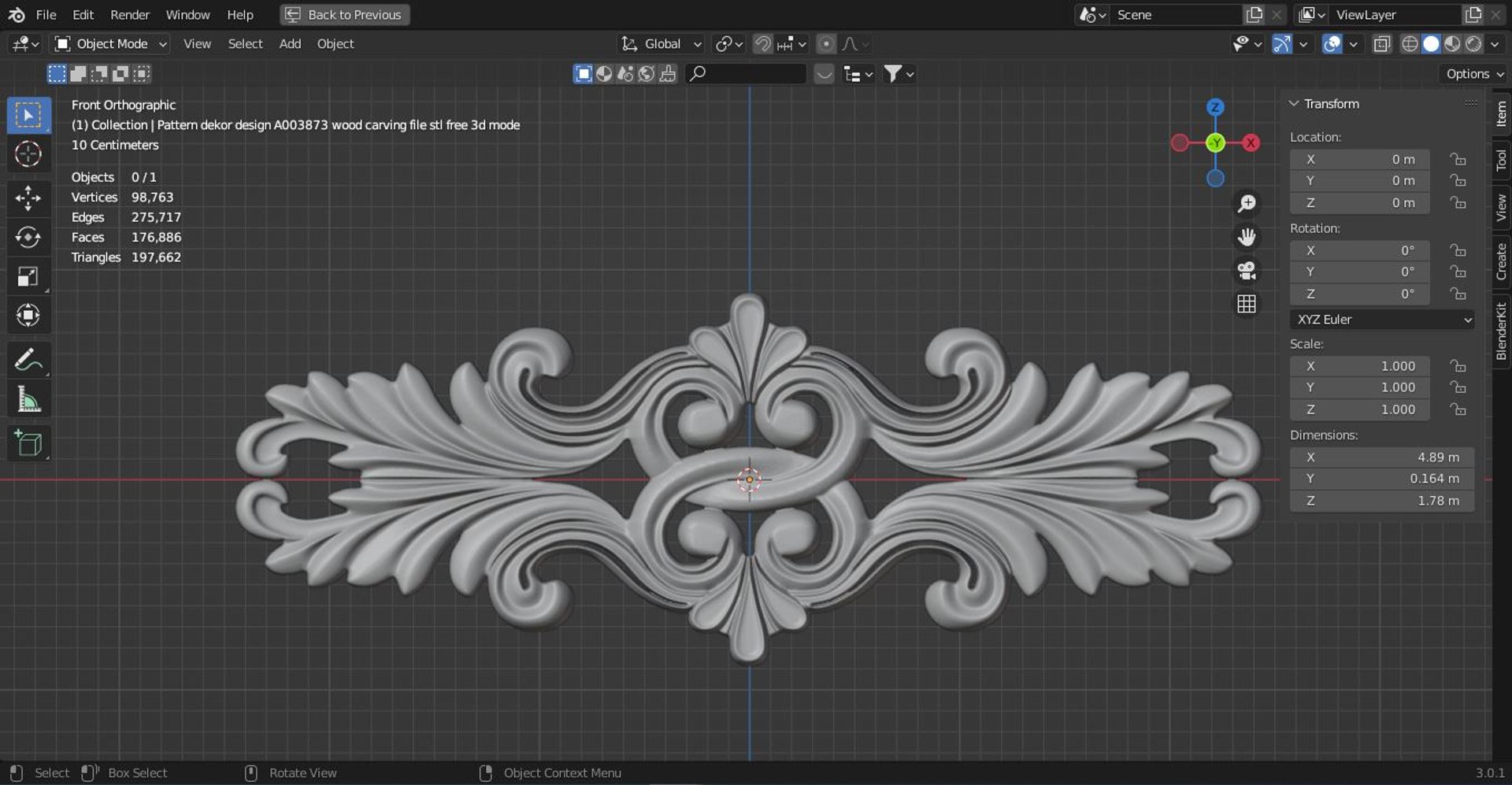
Task: Switch to the BlenderKit sidebar tab
Action: coord(1501,331)
